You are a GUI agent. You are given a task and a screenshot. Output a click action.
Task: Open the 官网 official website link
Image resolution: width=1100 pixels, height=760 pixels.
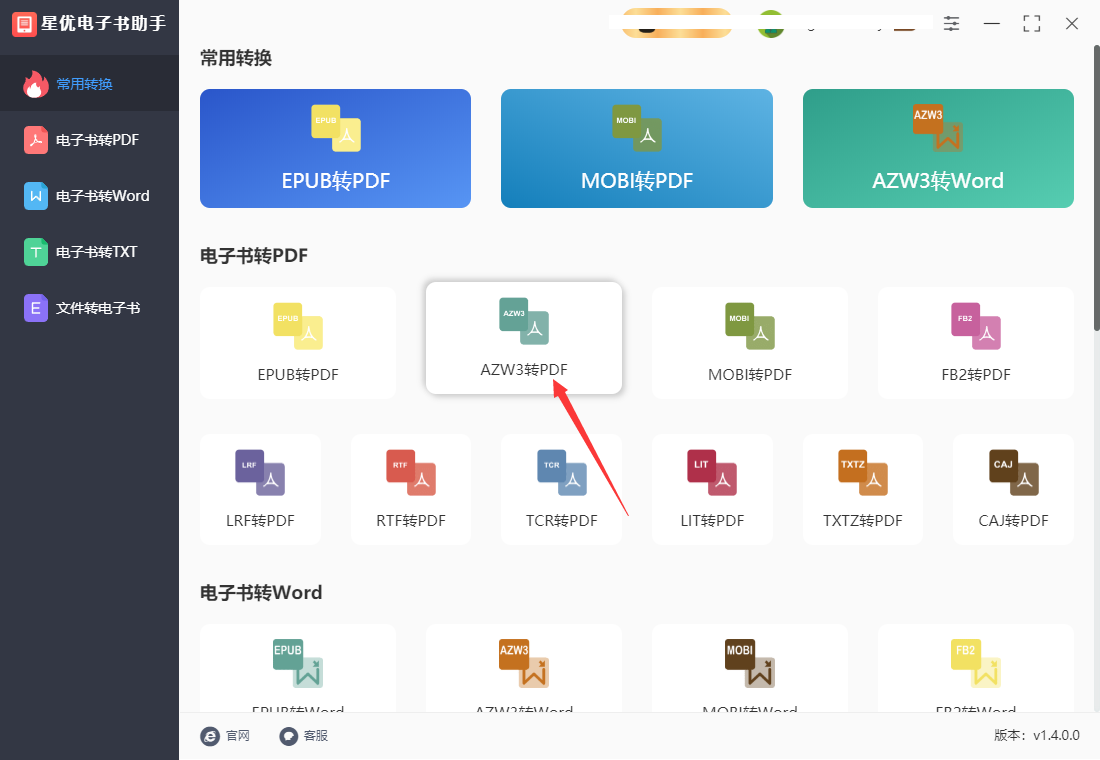pos(238,735)
